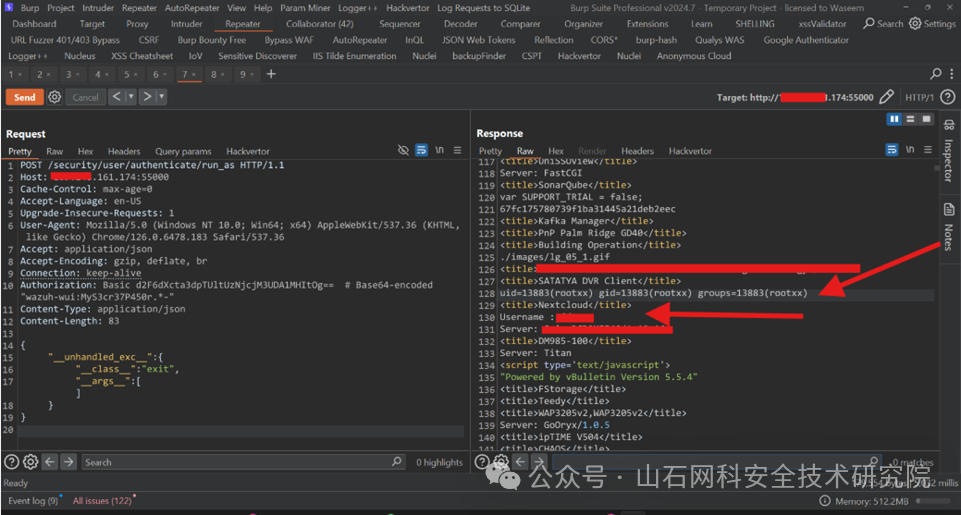The image size is (961, 515).
Task: Open the next-history dropdown arrow
Action: click(x=161, y=97)
